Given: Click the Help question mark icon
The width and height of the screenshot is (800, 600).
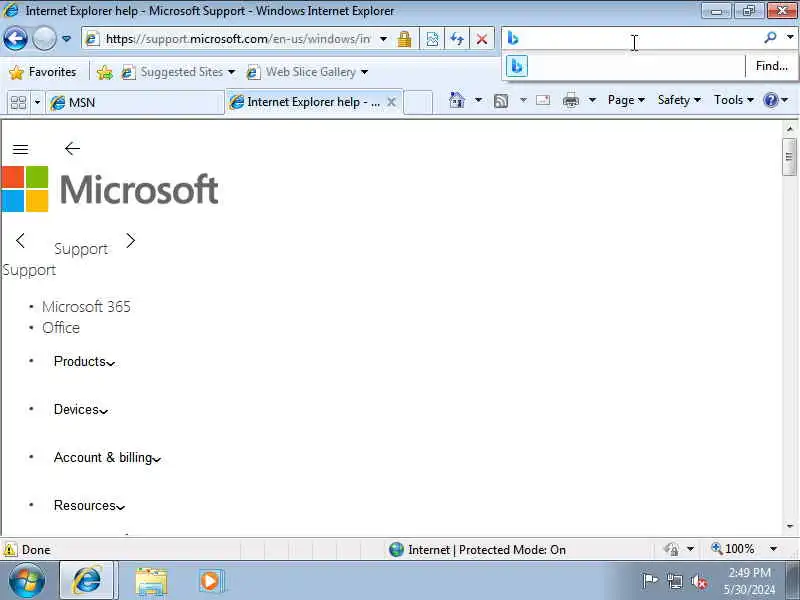Looking at the screenshot, I should [x=770, y=100].
